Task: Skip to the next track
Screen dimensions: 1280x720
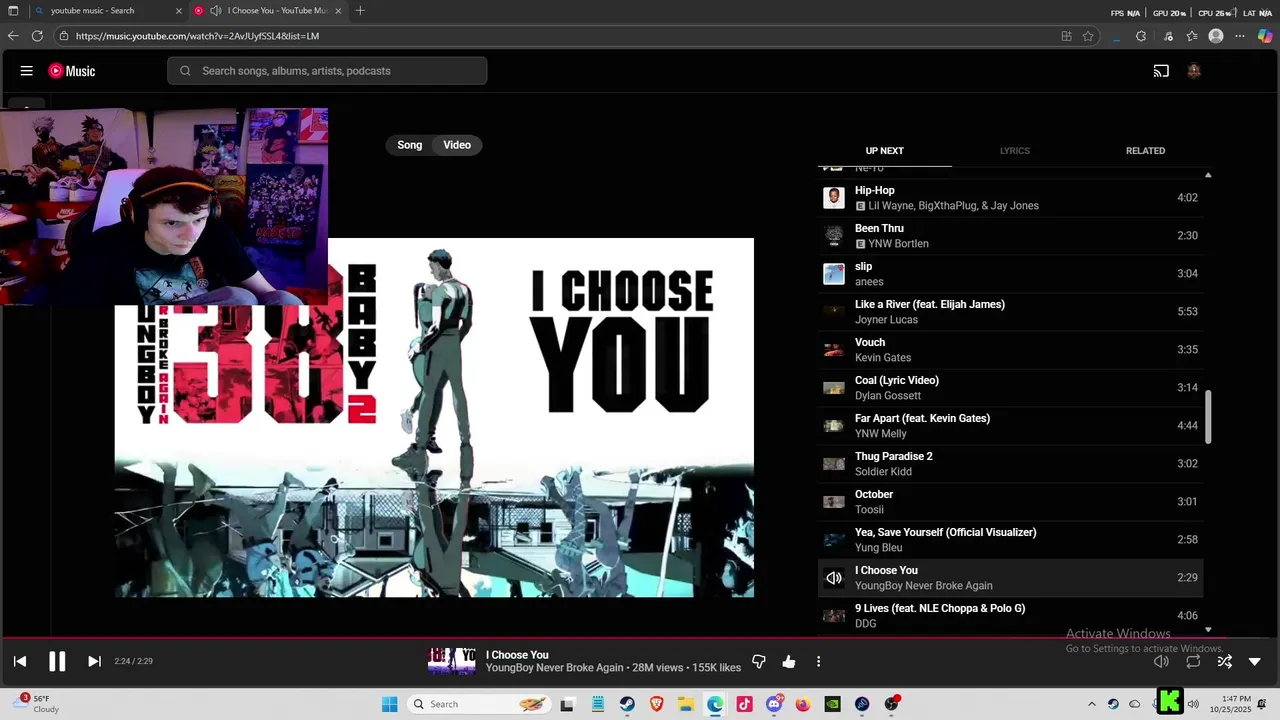Action: pyautogui.click(x=94, y=661)
